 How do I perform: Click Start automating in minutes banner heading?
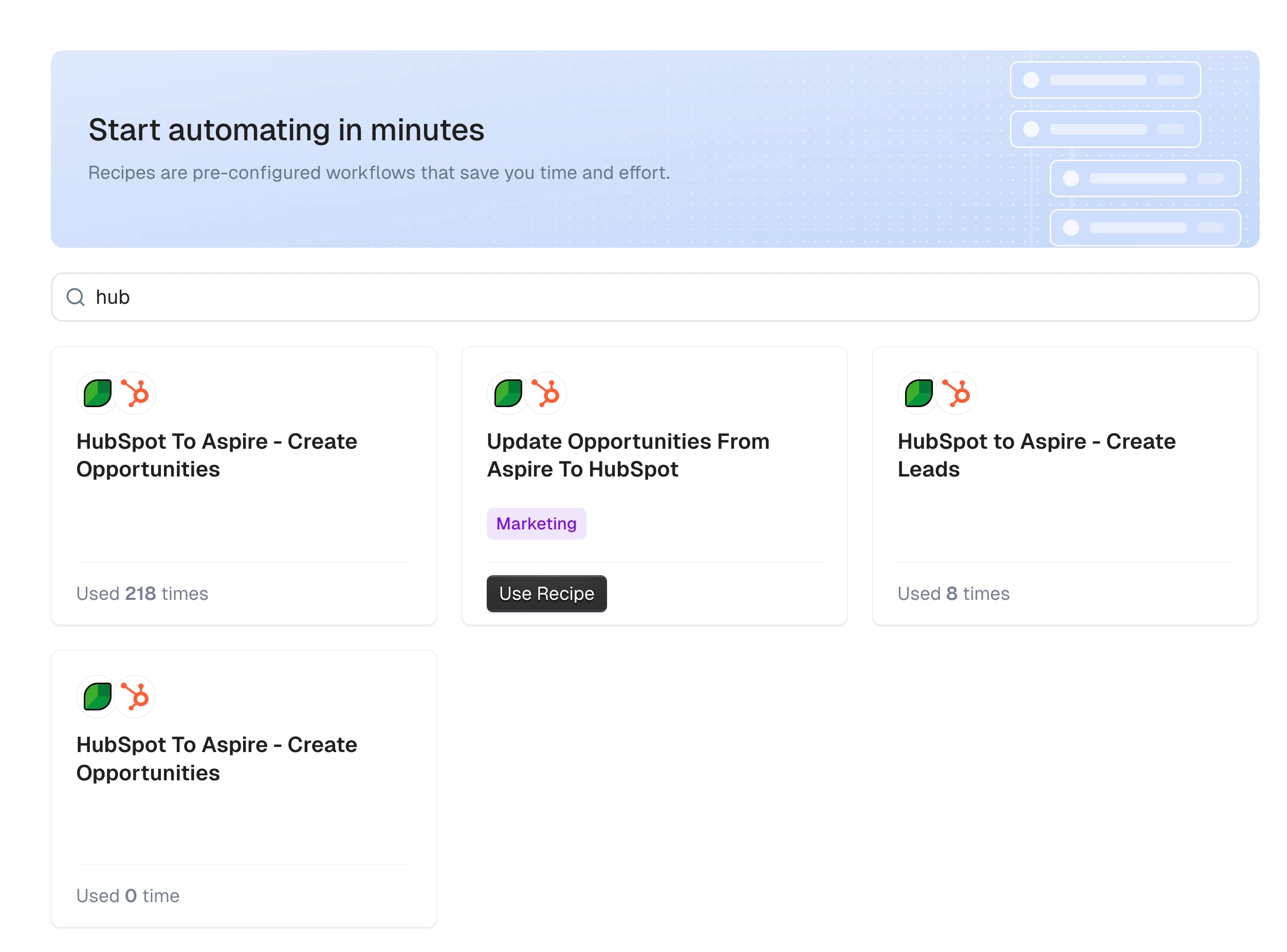286,130
